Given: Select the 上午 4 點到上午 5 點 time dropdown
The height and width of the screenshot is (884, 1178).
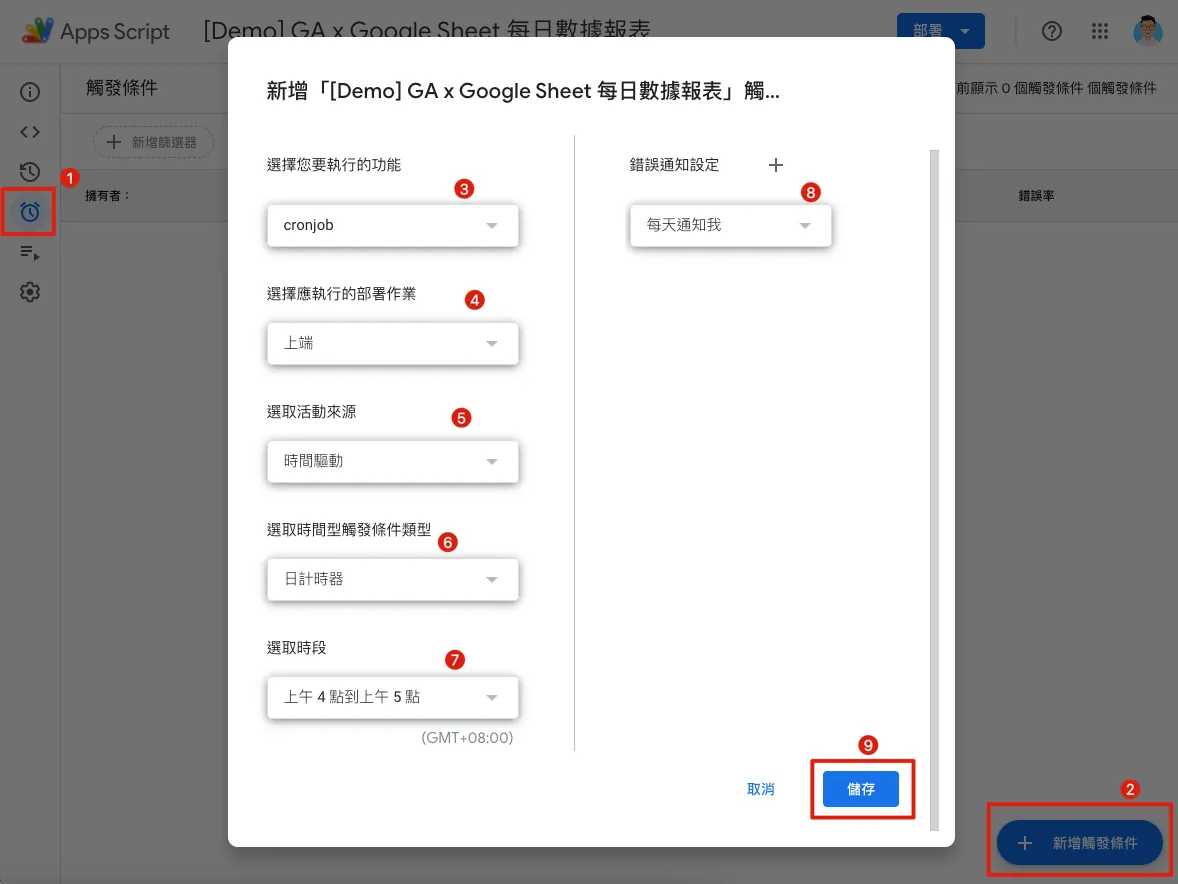Looking at the screenshot, I should pyautogui.click(x=392, y=697).
